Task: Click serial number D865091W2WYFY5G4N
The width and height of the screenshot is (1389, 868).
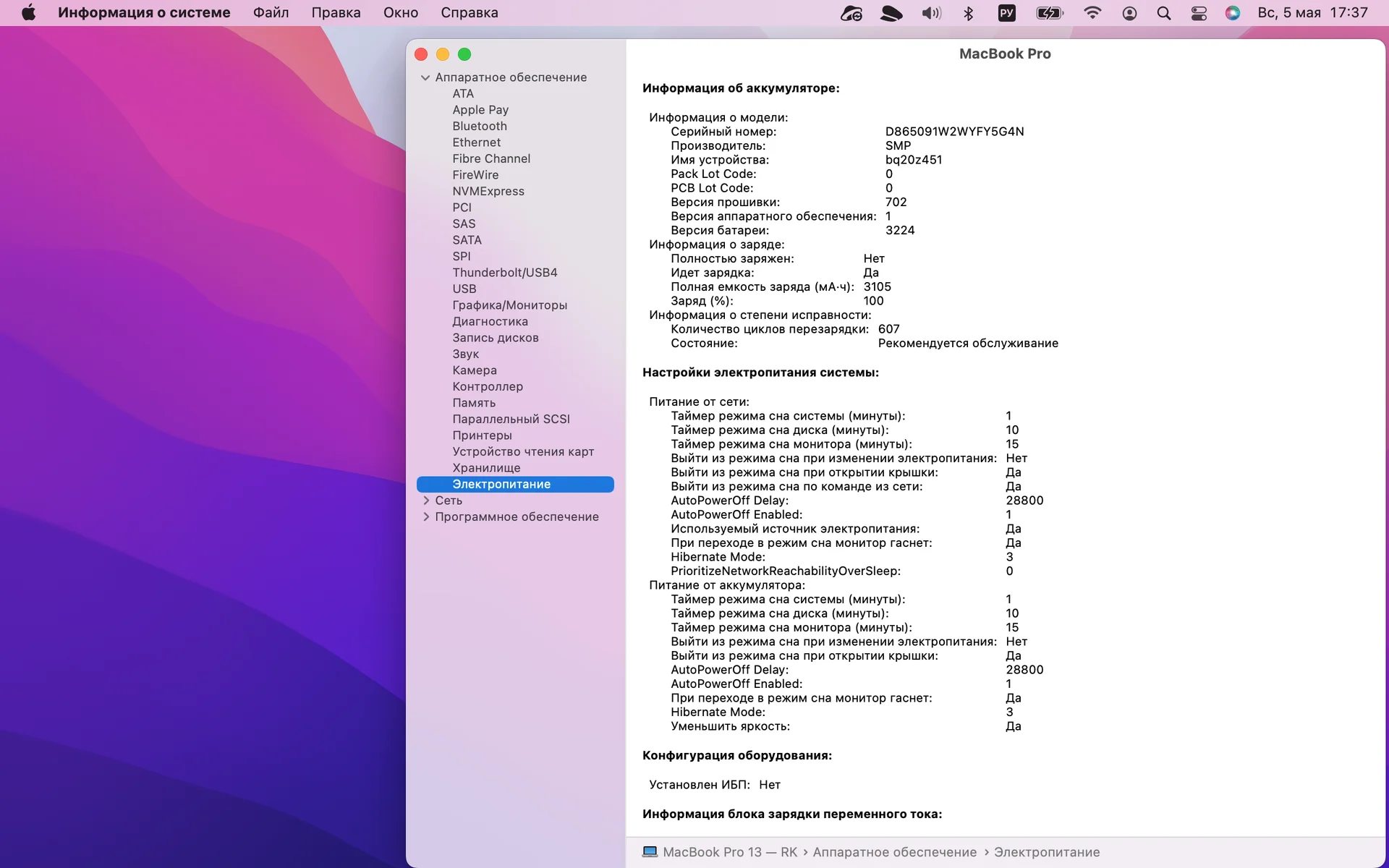Action: (954, 132)
